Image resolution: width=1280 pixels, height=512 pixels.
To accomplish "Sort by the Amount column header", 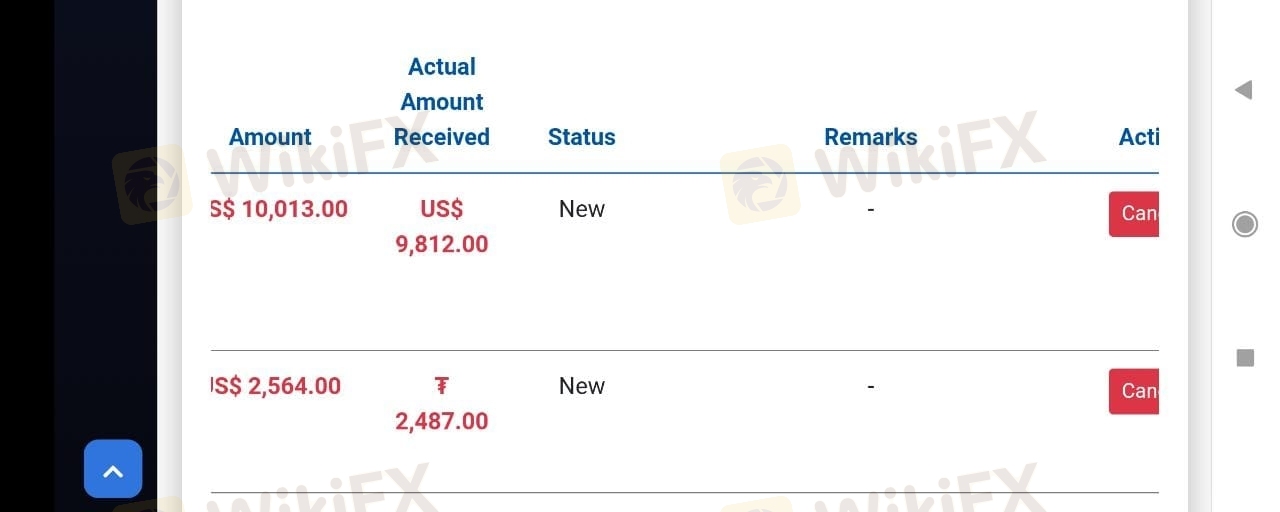I will 270,137.
